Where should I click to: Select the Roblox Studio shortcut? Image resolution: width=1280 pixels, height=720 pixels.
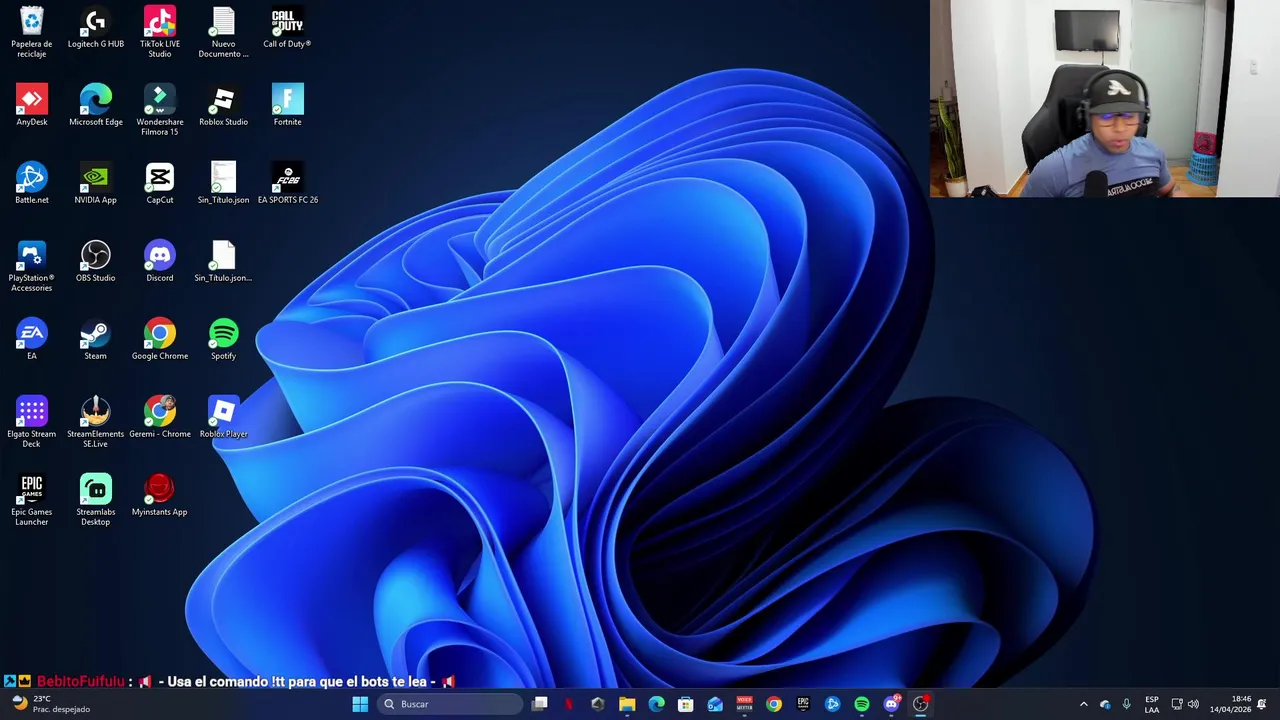(223, 106)
